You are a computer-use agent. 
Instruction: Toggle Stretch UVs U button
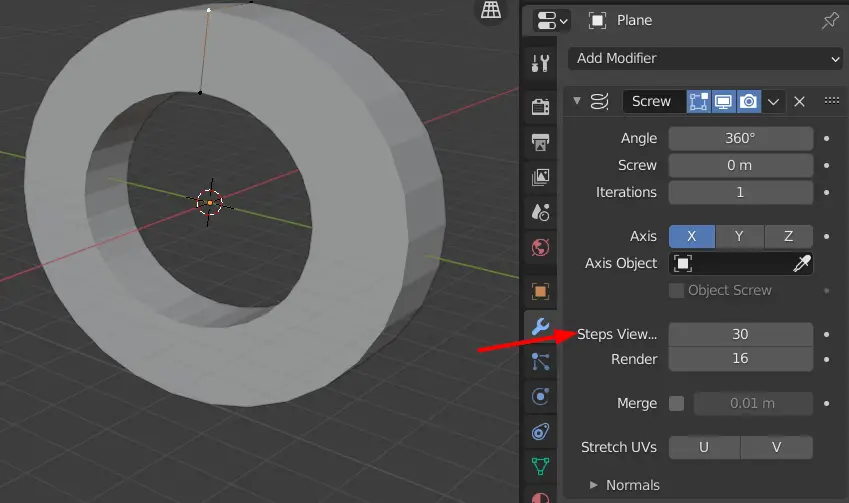(x=704, y=447)
